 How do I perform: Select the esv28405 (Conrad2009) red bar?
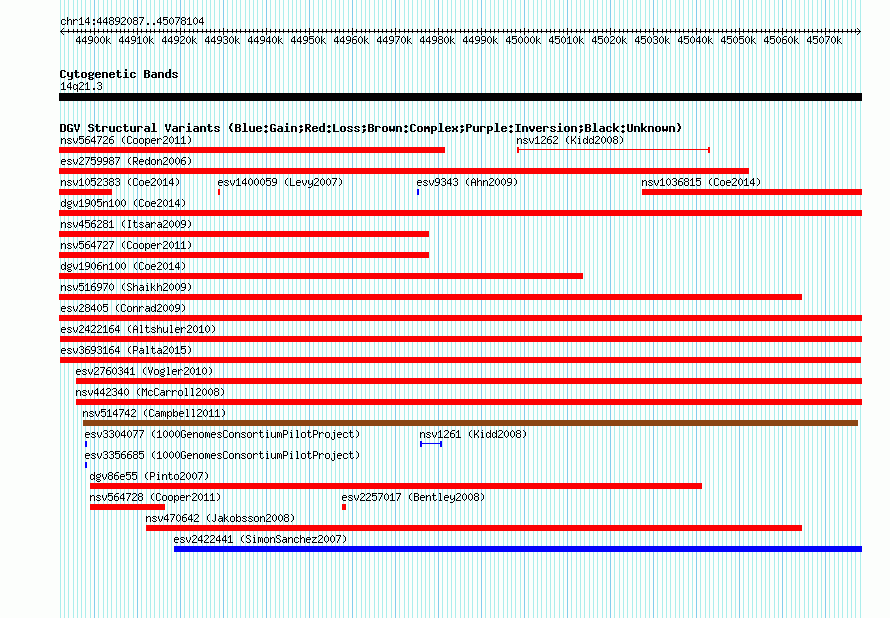tap(460, 318)
